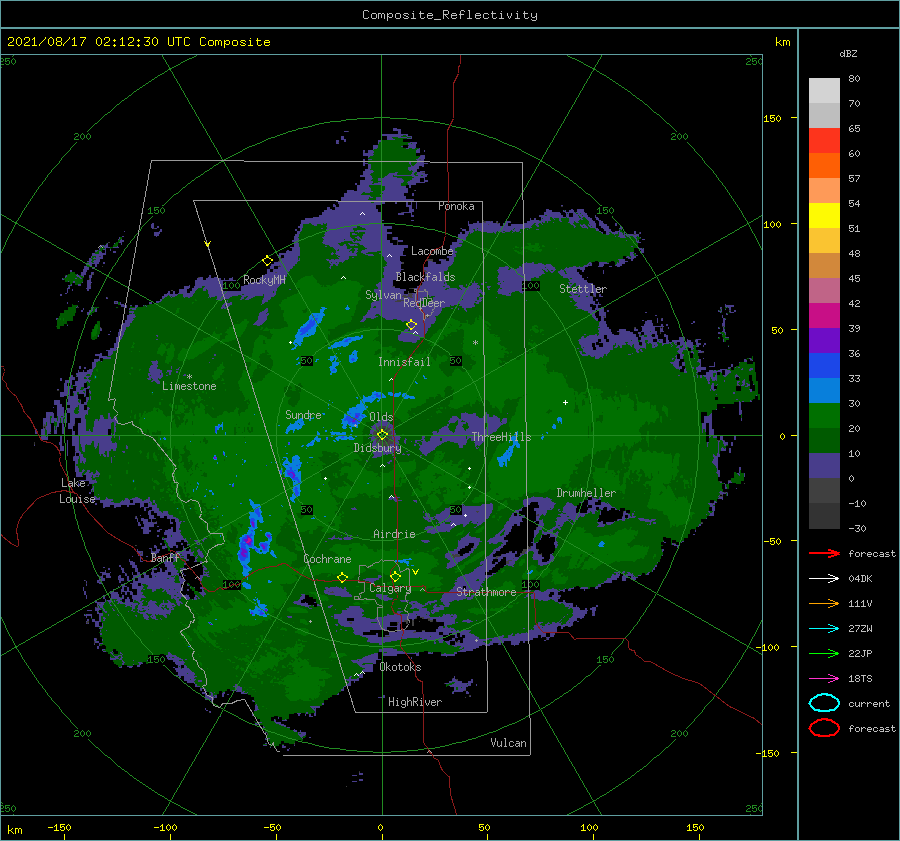Click the Sylvan label
This screenshot has width=900, height=841.
pyautogui.click(x=383, y=295)
